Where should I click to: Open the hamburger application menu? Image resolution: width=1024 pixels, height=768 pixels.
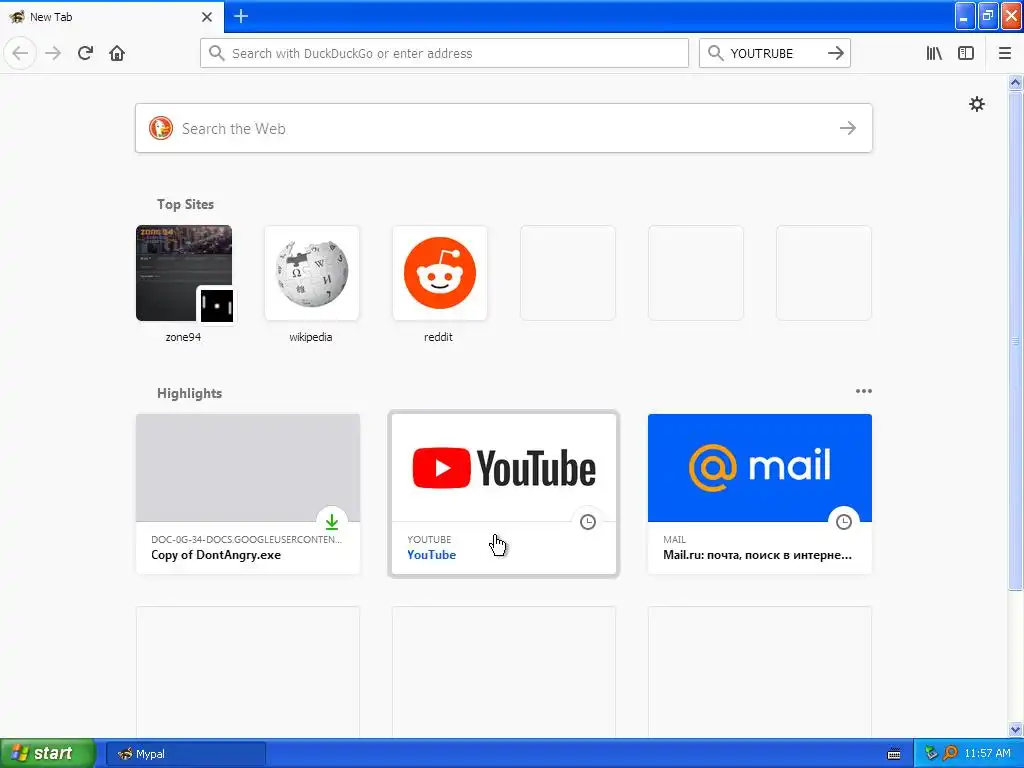pyautogui.click(x=1004, y=53)
